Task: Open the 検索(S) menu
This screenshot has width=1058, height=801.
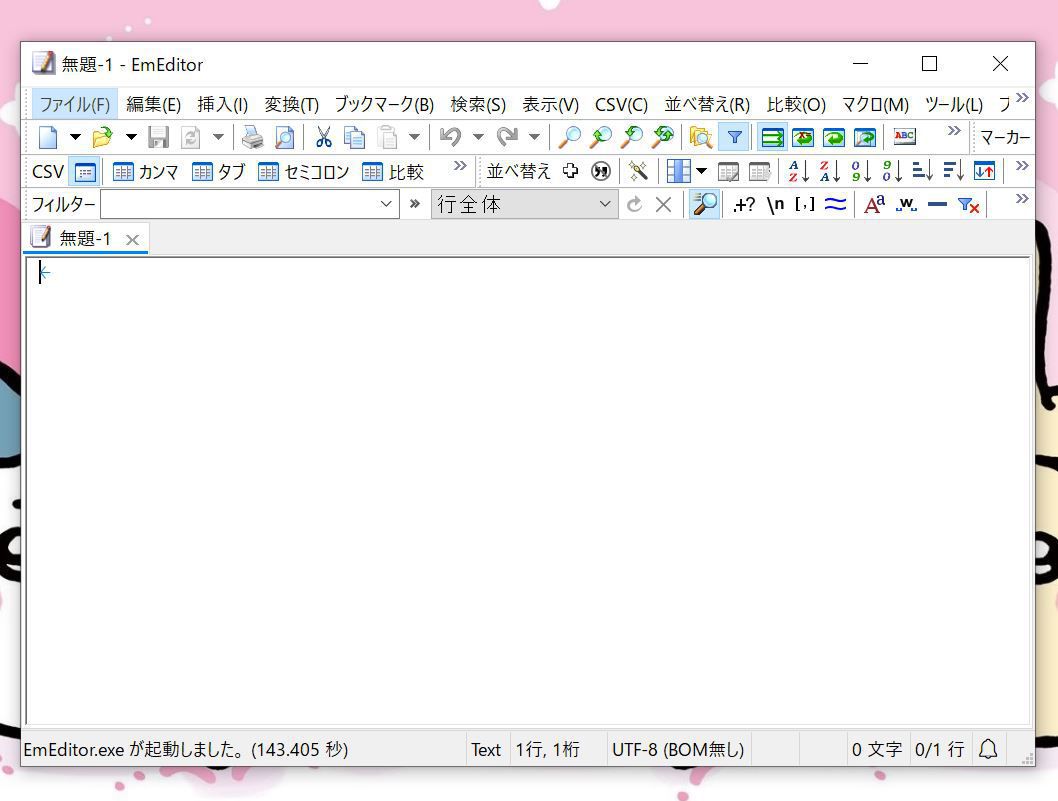Action: tap(477, 104)
